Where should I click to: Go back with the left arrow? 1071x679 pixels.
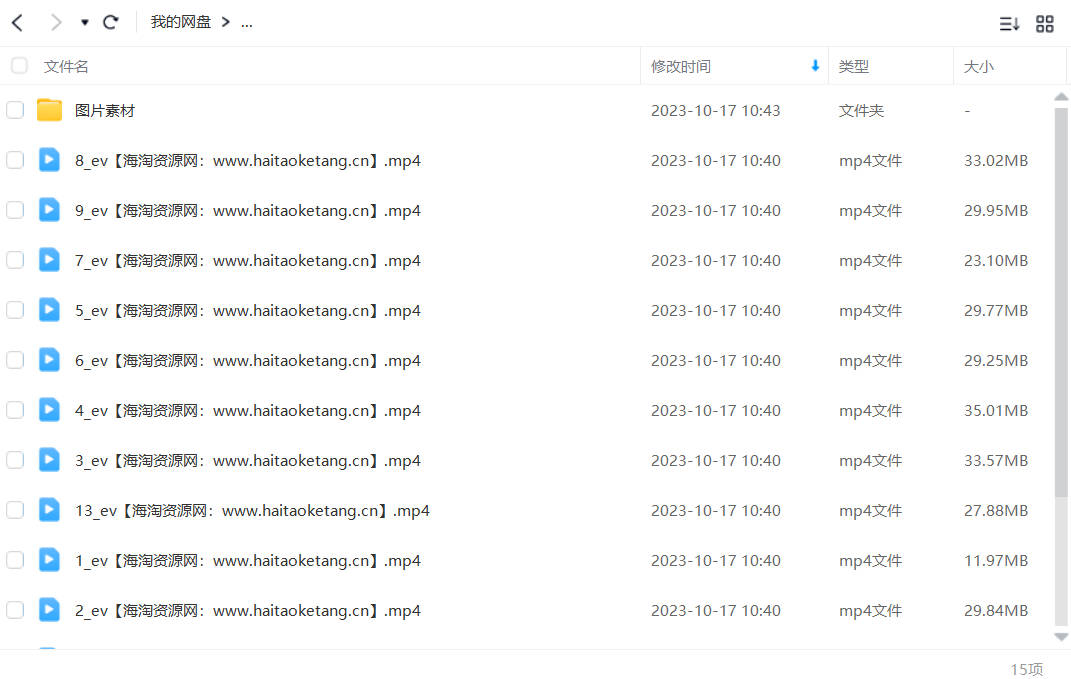tap(18, 23)
